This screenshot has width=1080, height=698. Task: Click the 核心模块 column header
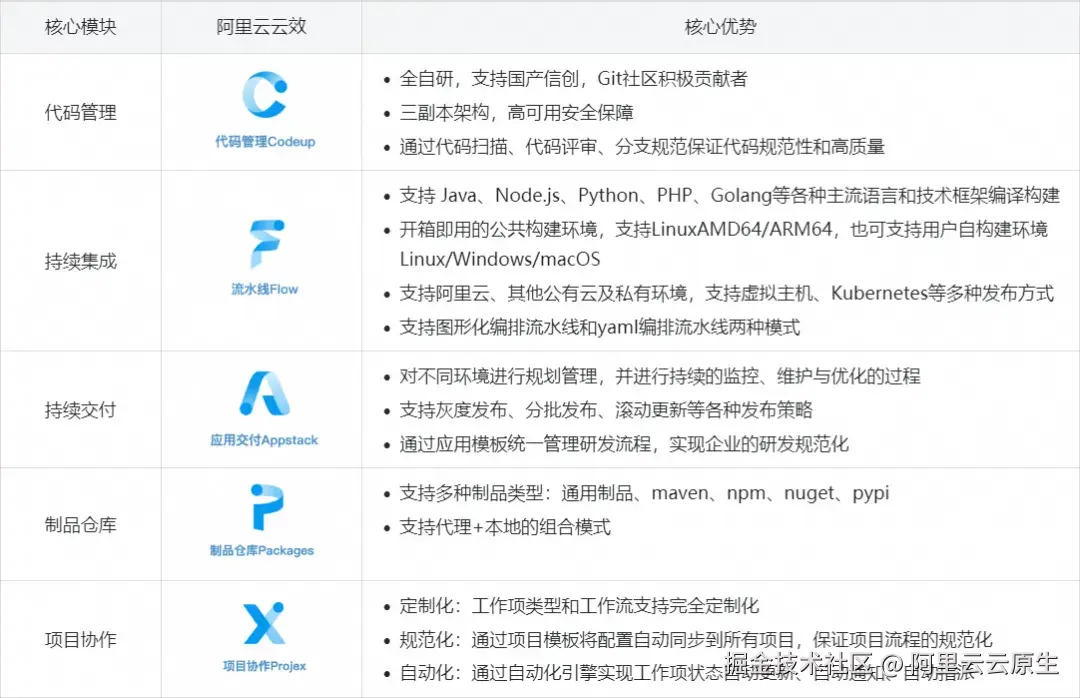(x=80, y=26)
